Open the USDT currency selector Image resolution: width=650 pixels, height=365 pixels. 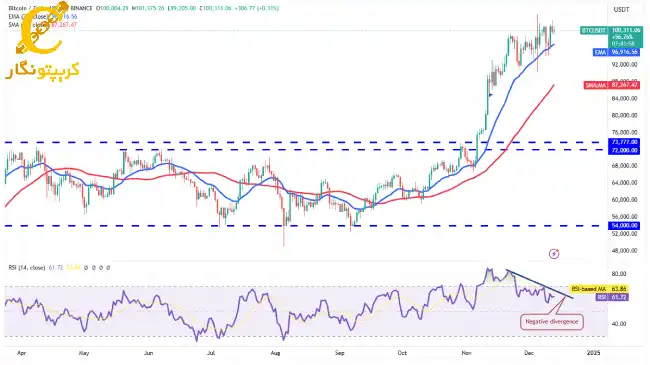point(621,10)
